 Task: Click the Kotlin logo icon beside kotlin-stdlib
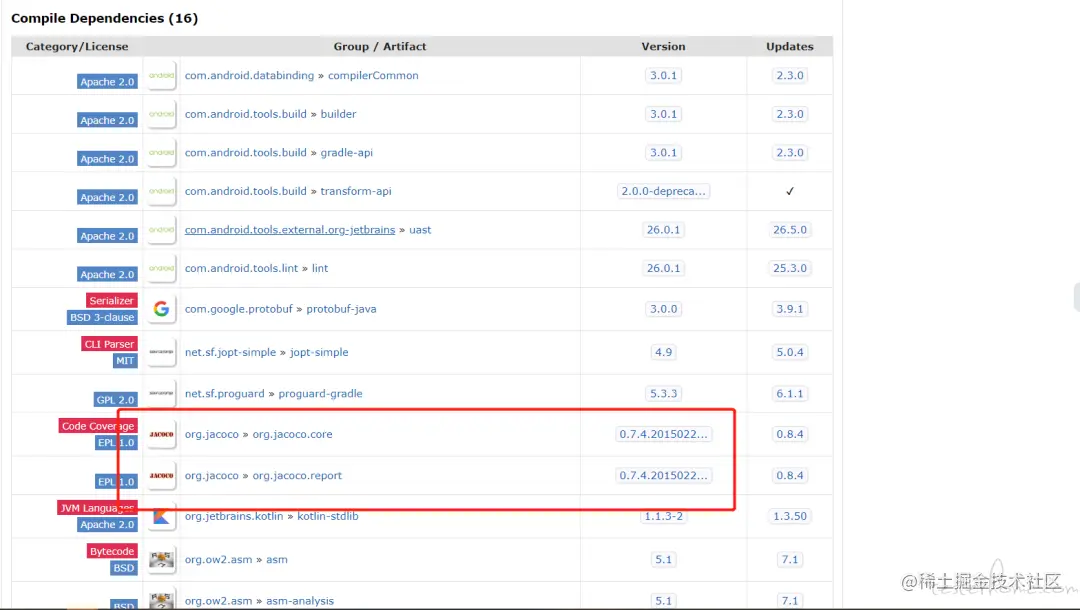(x=161, y=516)
